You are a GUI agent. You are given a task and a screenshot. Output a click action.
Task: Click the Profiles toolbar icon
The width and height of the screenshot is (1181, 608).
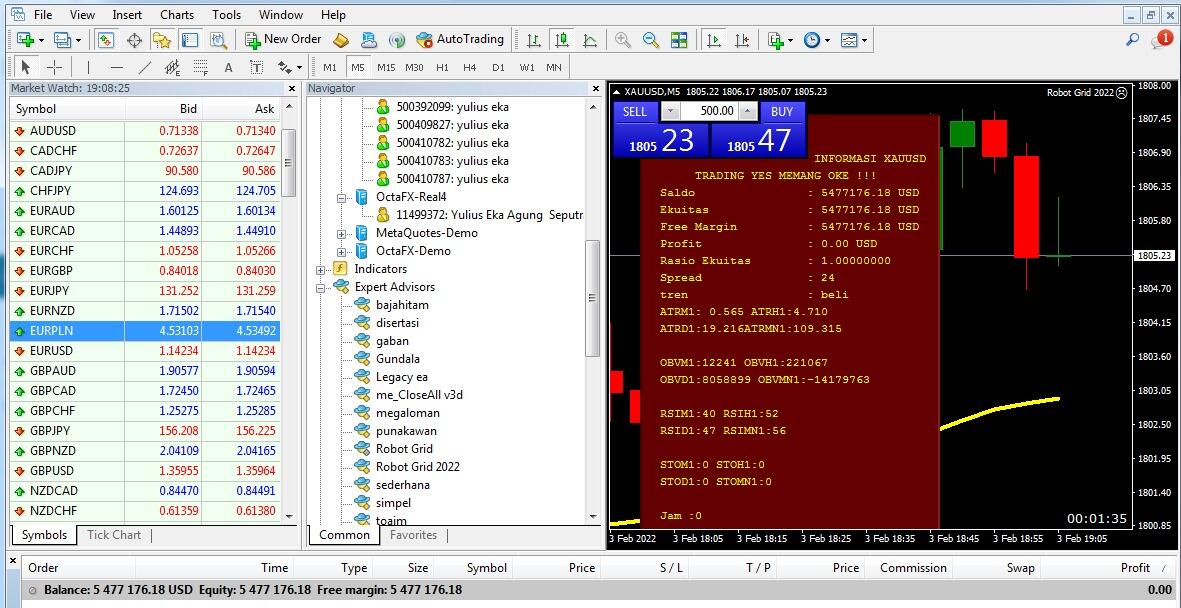pos(62,39)
